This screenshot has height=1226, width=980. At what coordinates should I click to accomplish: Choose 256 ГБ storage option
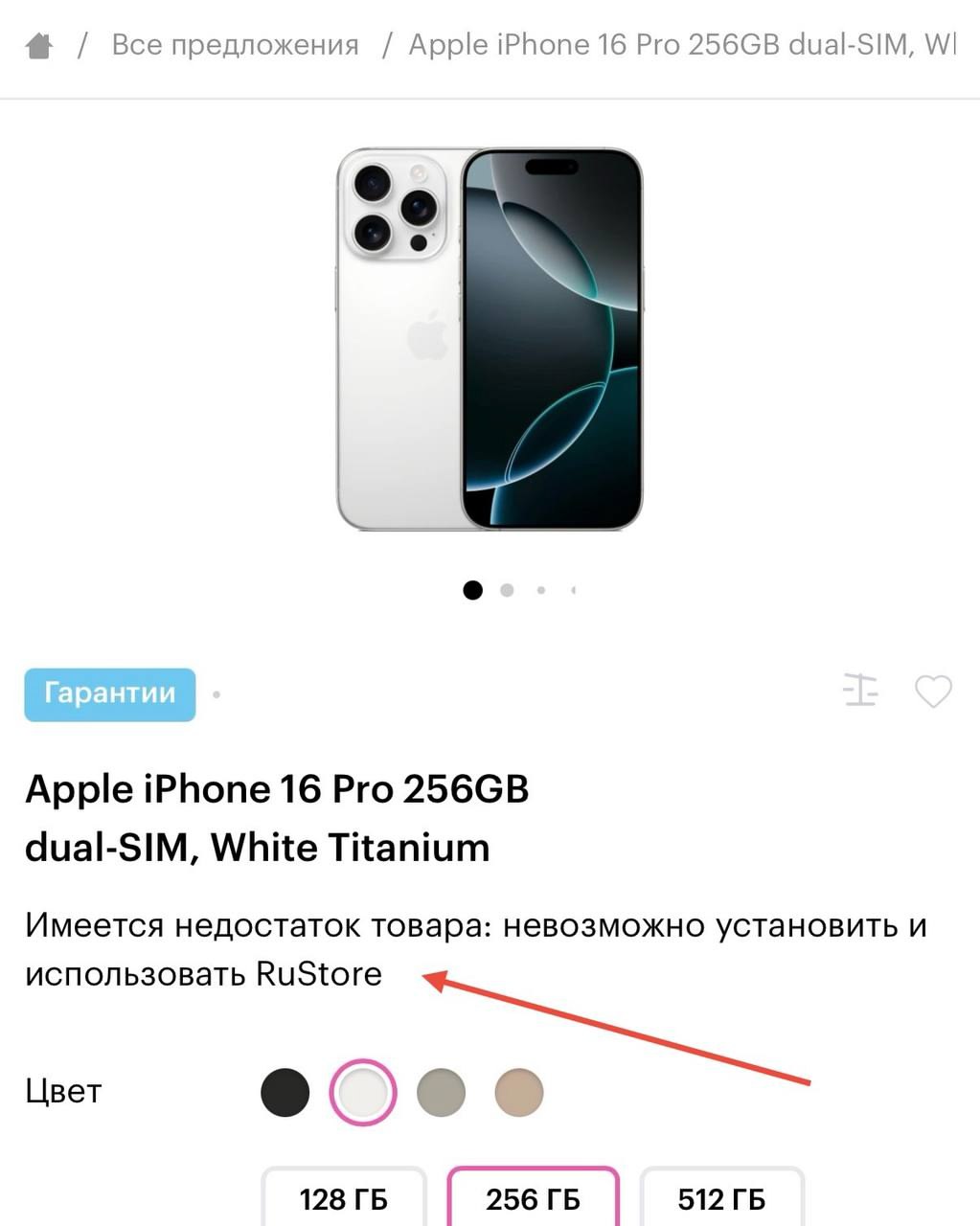tap(533, 1197)
